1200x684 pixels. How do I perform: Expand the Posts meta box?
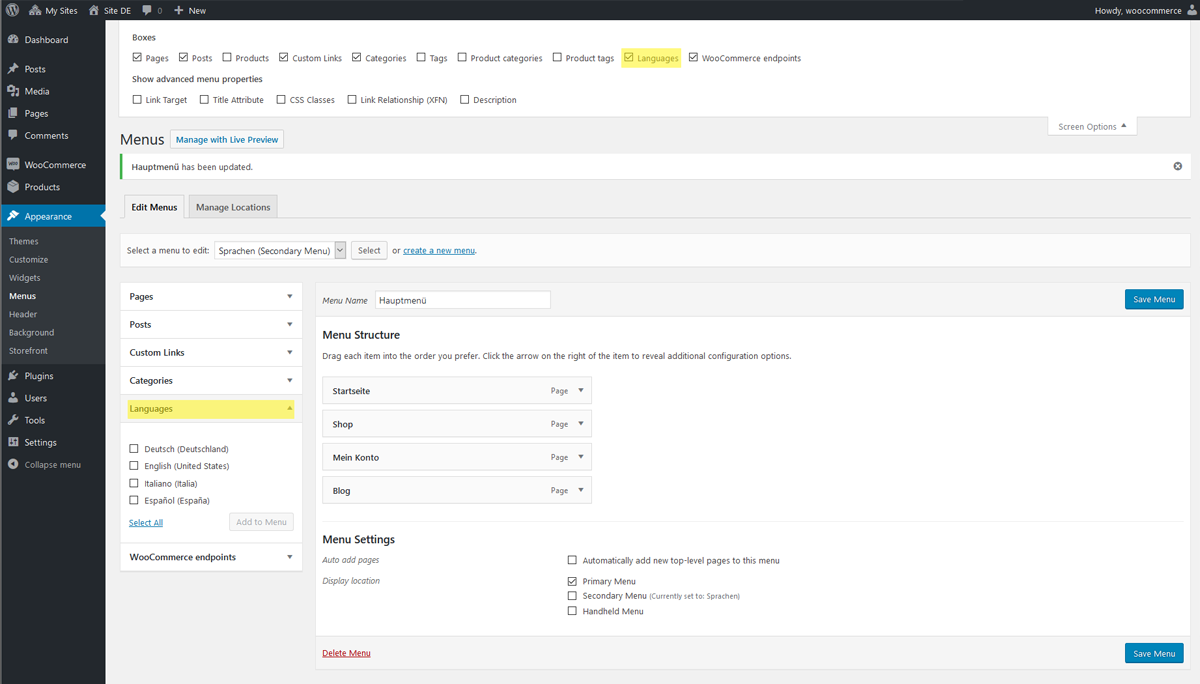coord(290,325)
